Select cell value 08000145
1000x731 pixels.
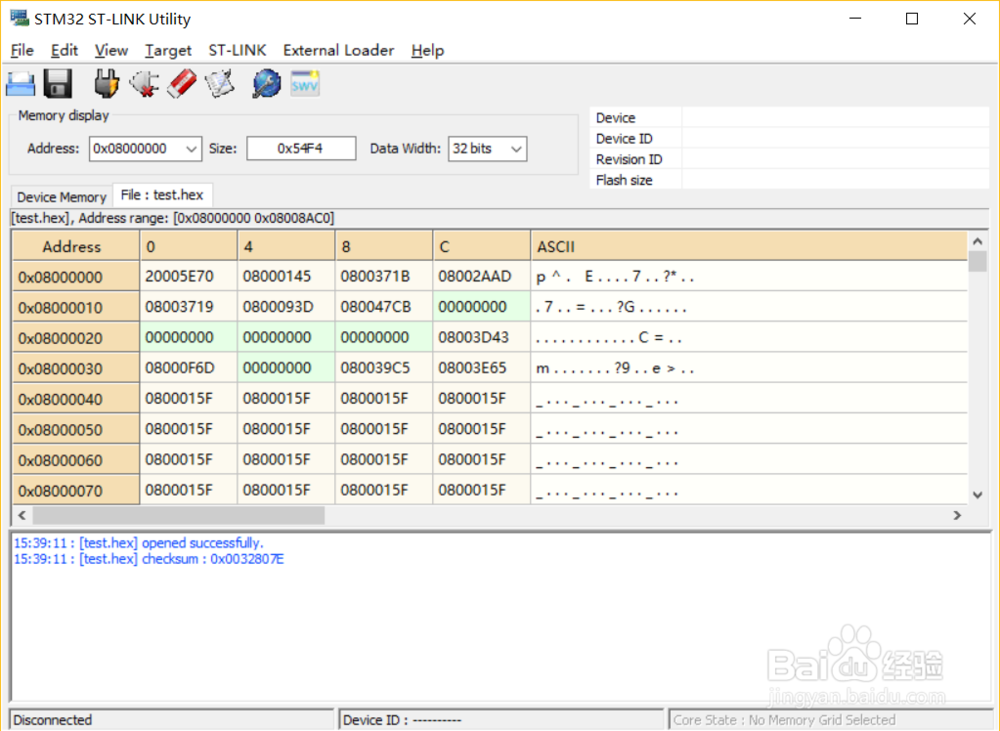286,277
